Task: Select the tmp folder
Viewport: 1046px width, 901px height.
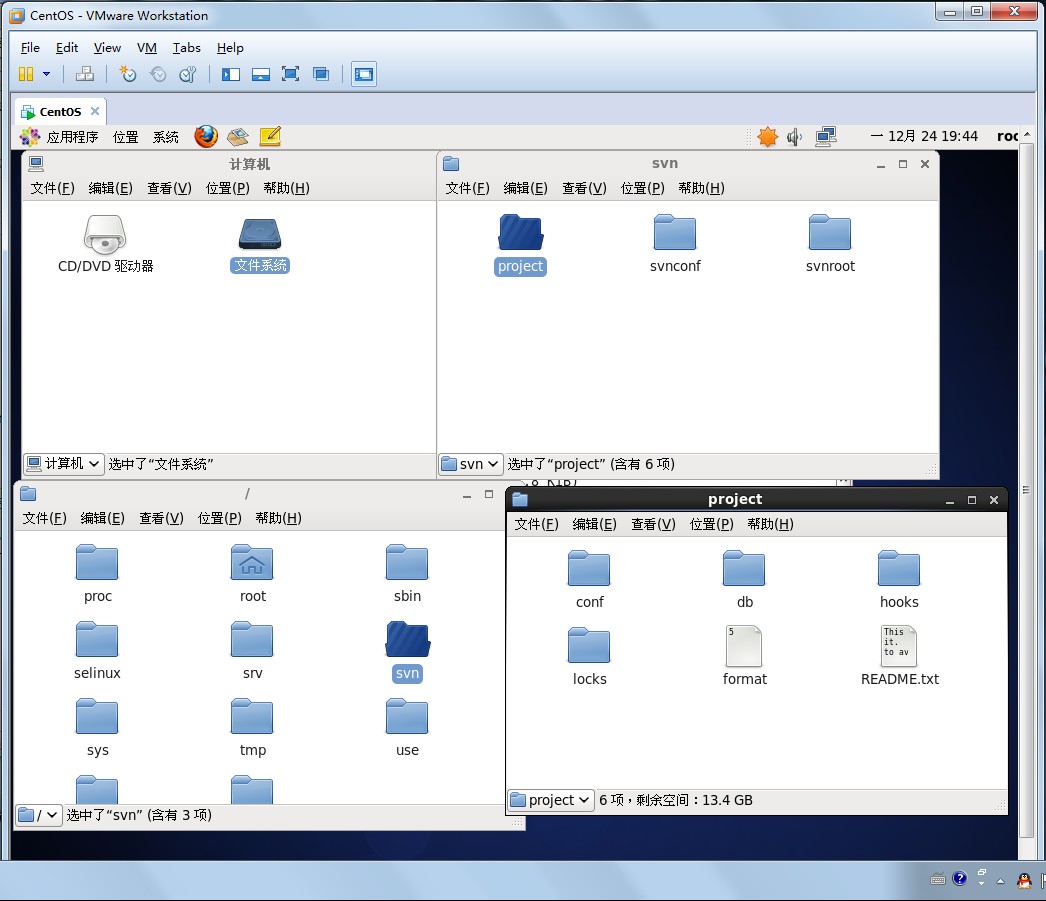Action: coord(252,728)
